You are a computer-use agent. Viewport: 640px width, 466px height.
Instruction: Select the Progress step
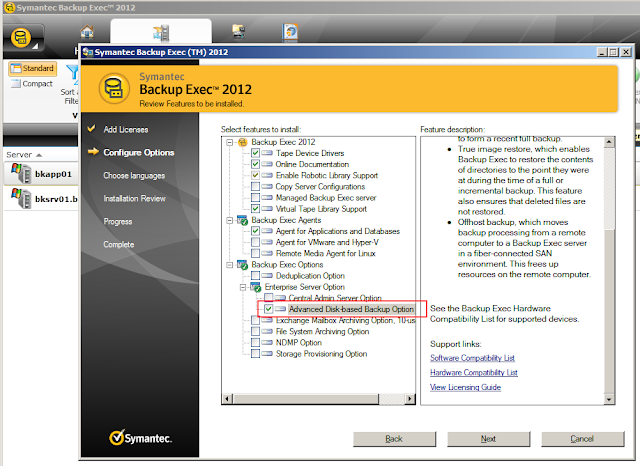118,222
